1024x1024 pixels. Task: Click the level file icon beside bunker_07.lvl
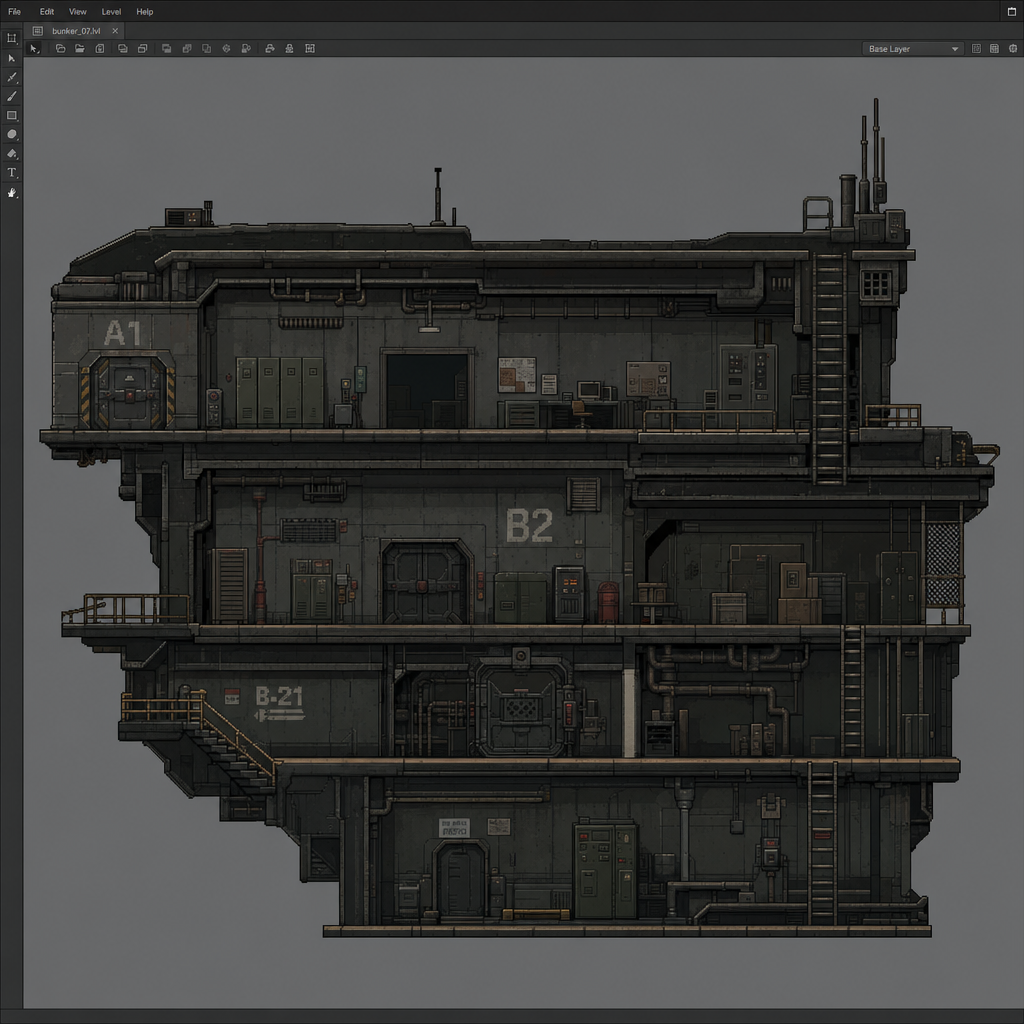pyautogui.click(x=38, y=31)
